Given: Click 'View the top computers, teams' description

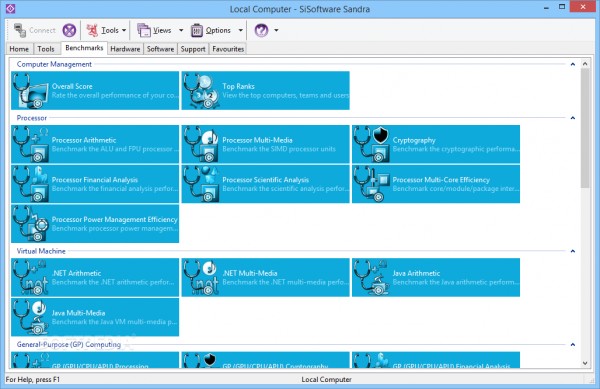Looking at the screenshot, I should [285, 95].
